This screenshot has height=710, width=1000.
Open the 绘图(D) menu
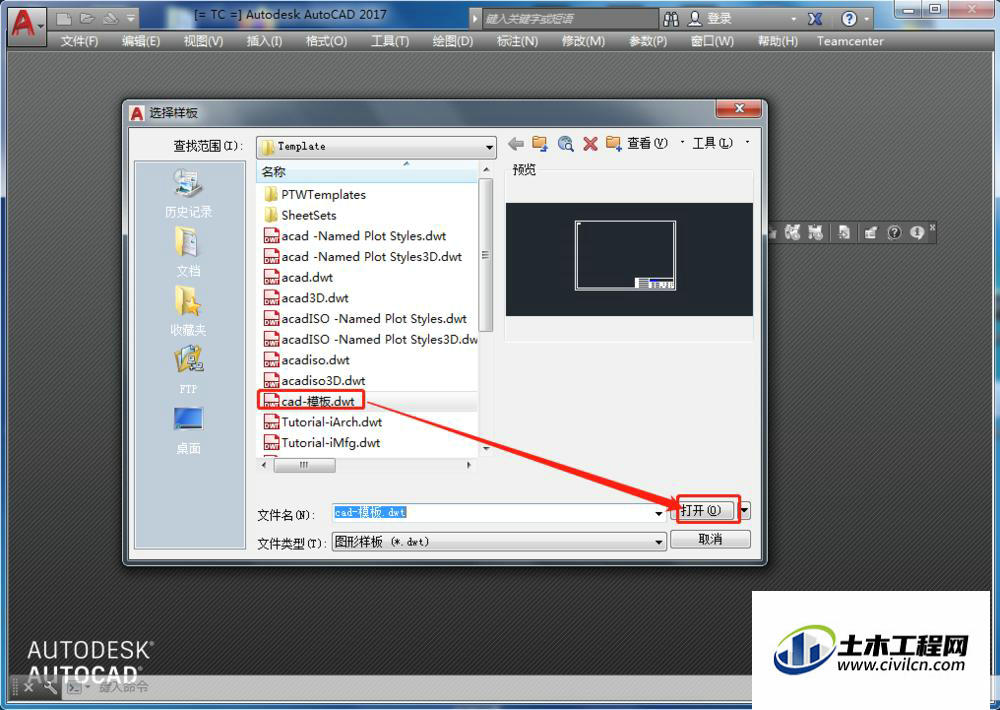(453, 41)
